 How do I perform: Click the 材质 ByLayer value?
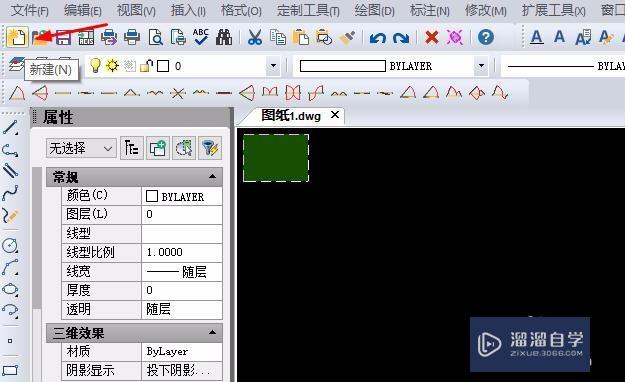(182, 352)
